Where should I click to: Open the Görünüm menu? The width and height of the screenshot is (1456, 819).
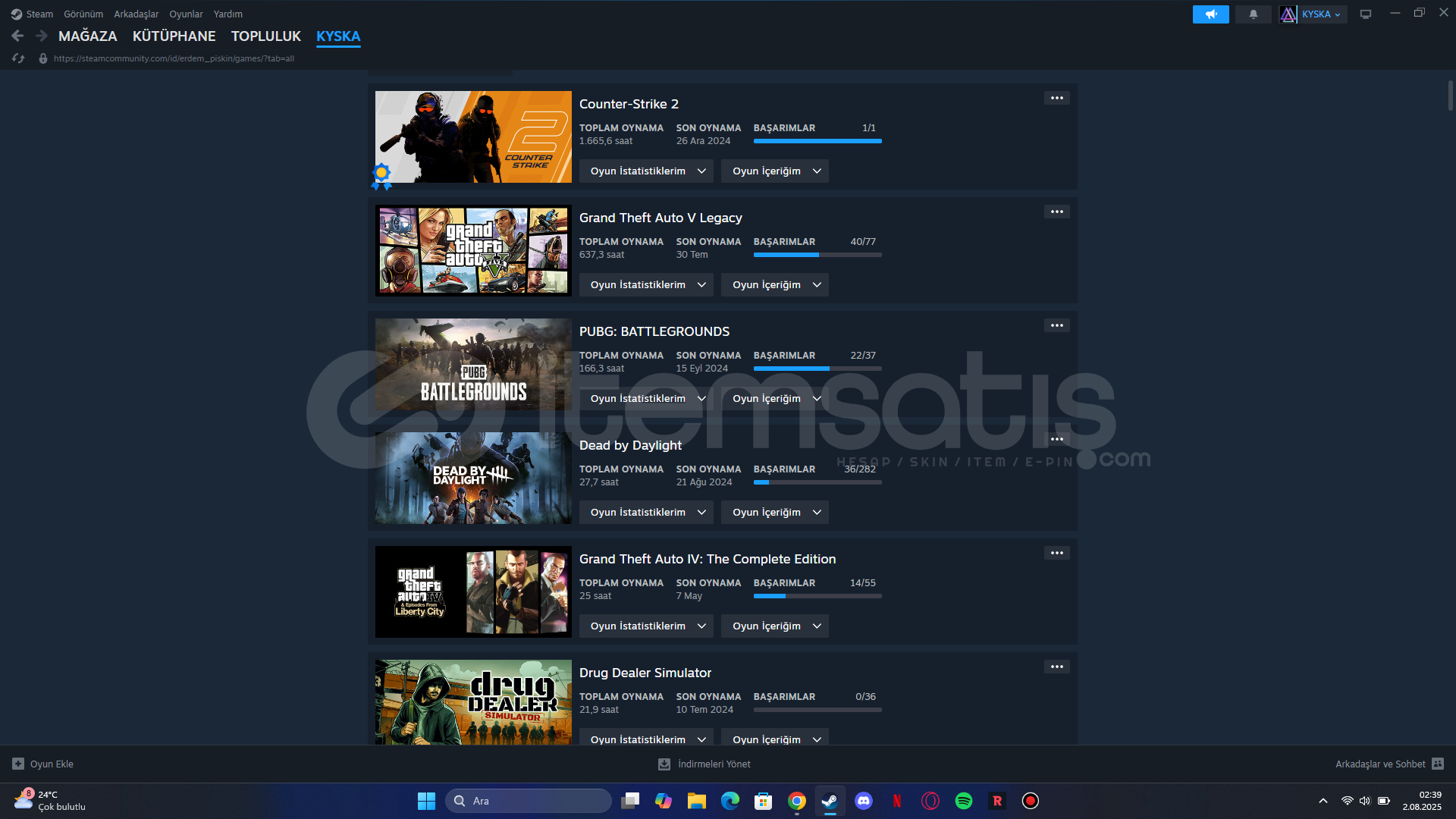(83, 14)
